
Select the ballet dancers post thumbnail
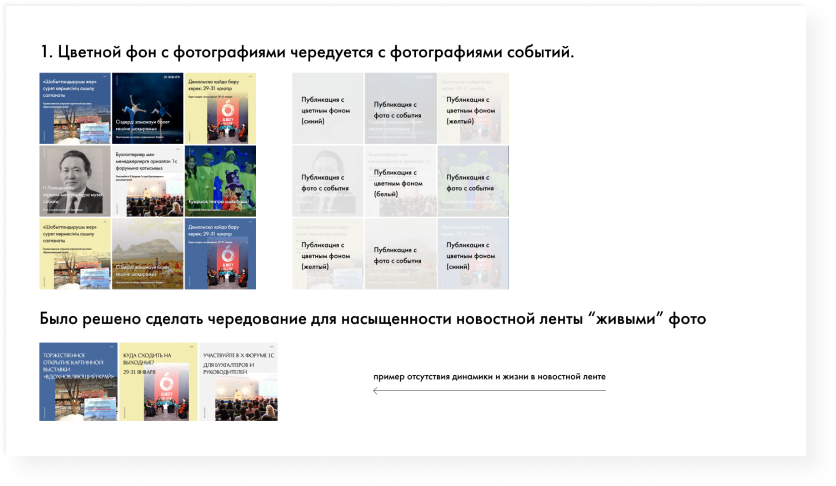[147, 108]
